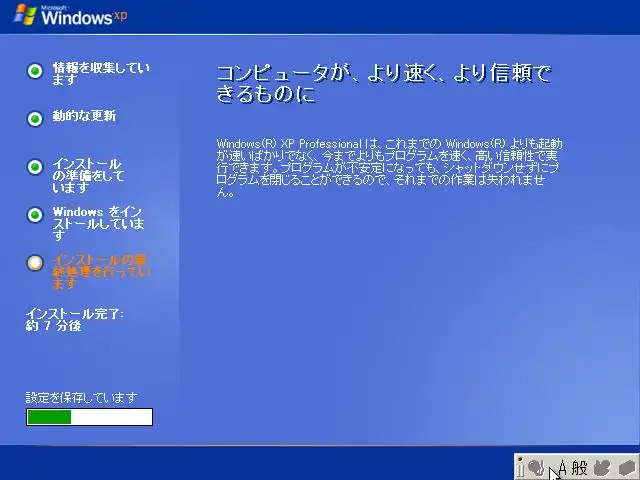
Task: Click the インストールの準備をしています step label
Action: pyautogui.click(x=88, y=176)
